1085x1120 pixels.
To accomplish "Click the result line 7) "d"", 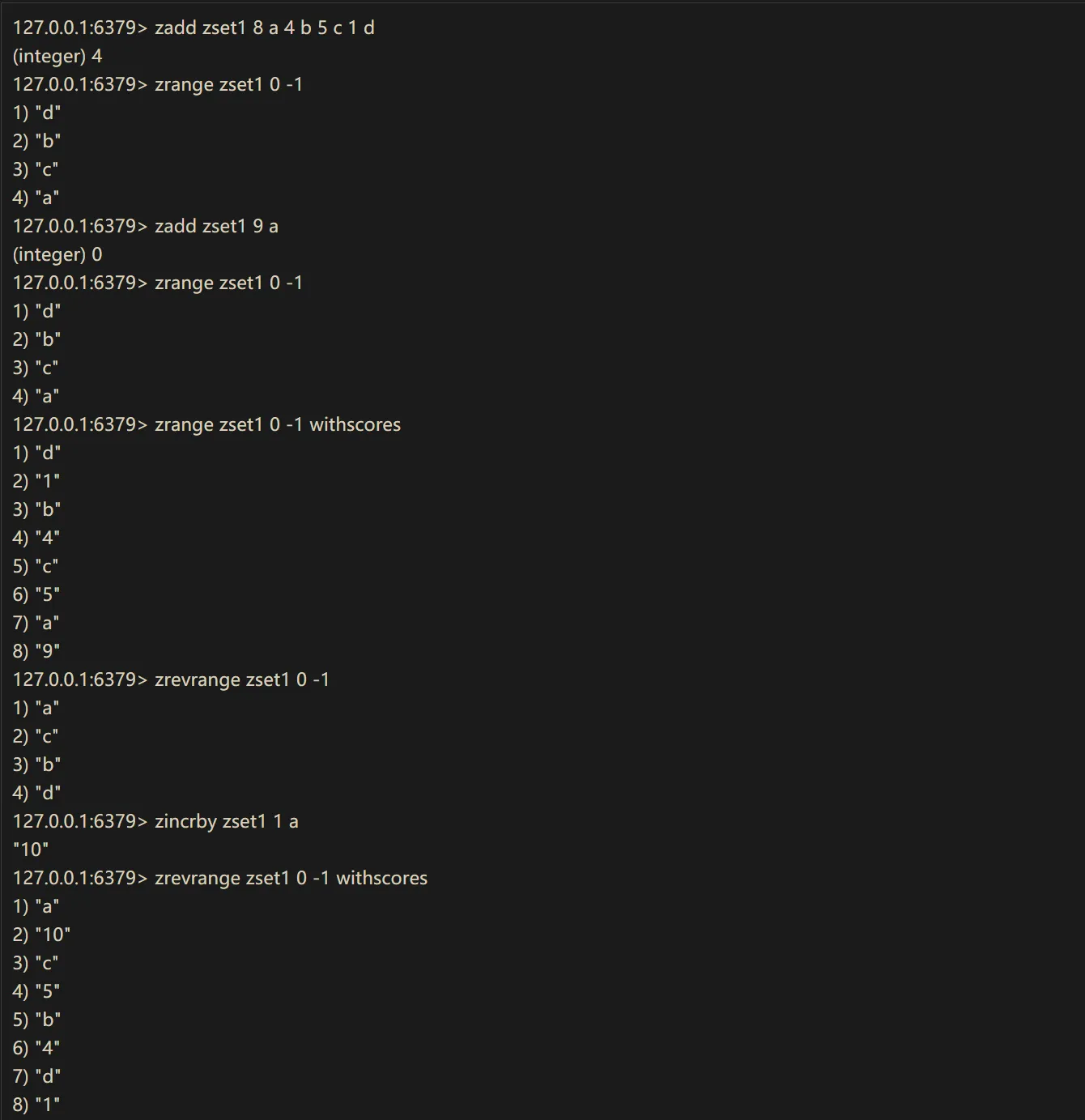I will click(x=36, y=1076).
